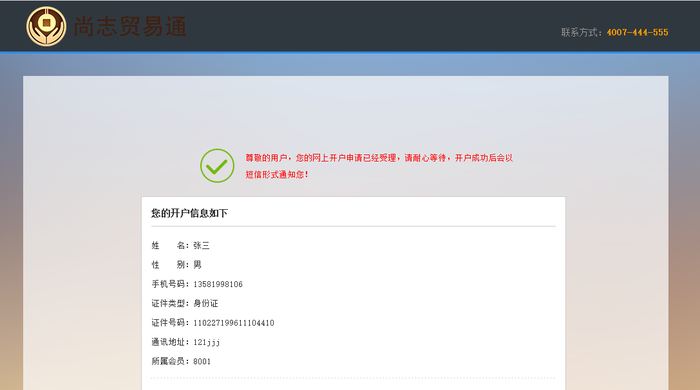Image resolution: width=700 pixels, height=390 pixels.
Task: Click the contact number 4007-444-555
Action: (x=638, y=32)
